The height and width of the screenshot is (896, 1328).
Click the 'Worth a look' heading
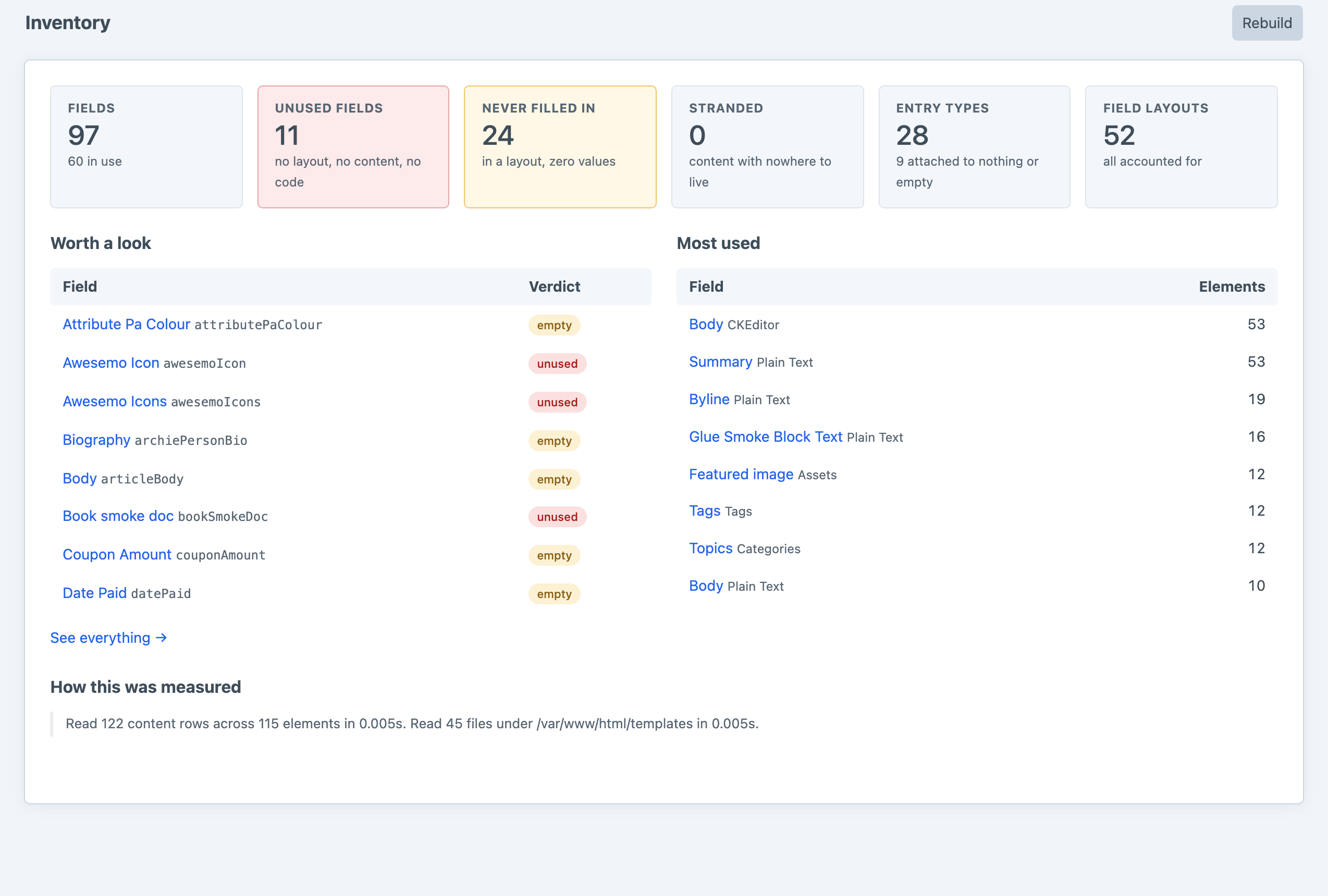pos(101,243)
